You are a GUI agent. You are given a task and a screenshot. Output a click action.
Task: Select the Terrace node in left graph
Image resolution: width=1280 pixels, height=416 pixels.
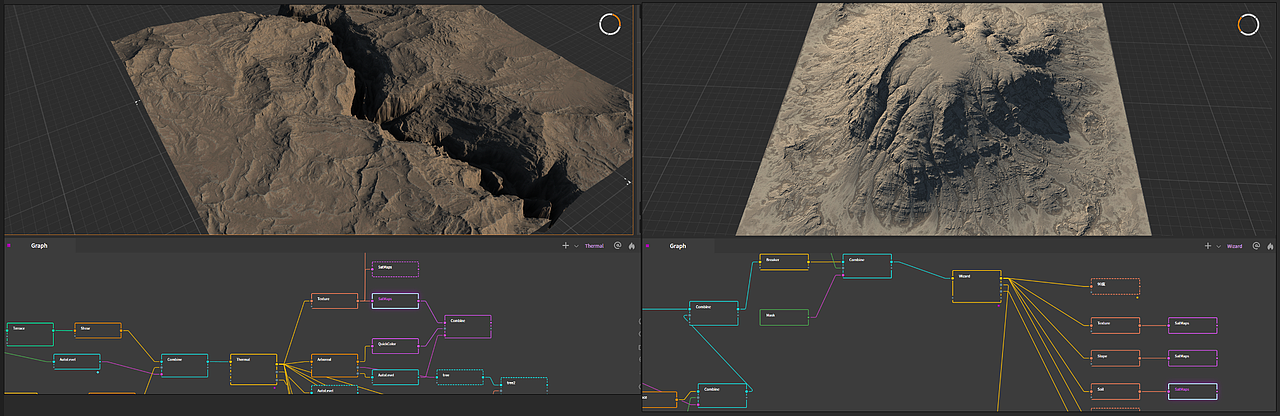(30, 333)
